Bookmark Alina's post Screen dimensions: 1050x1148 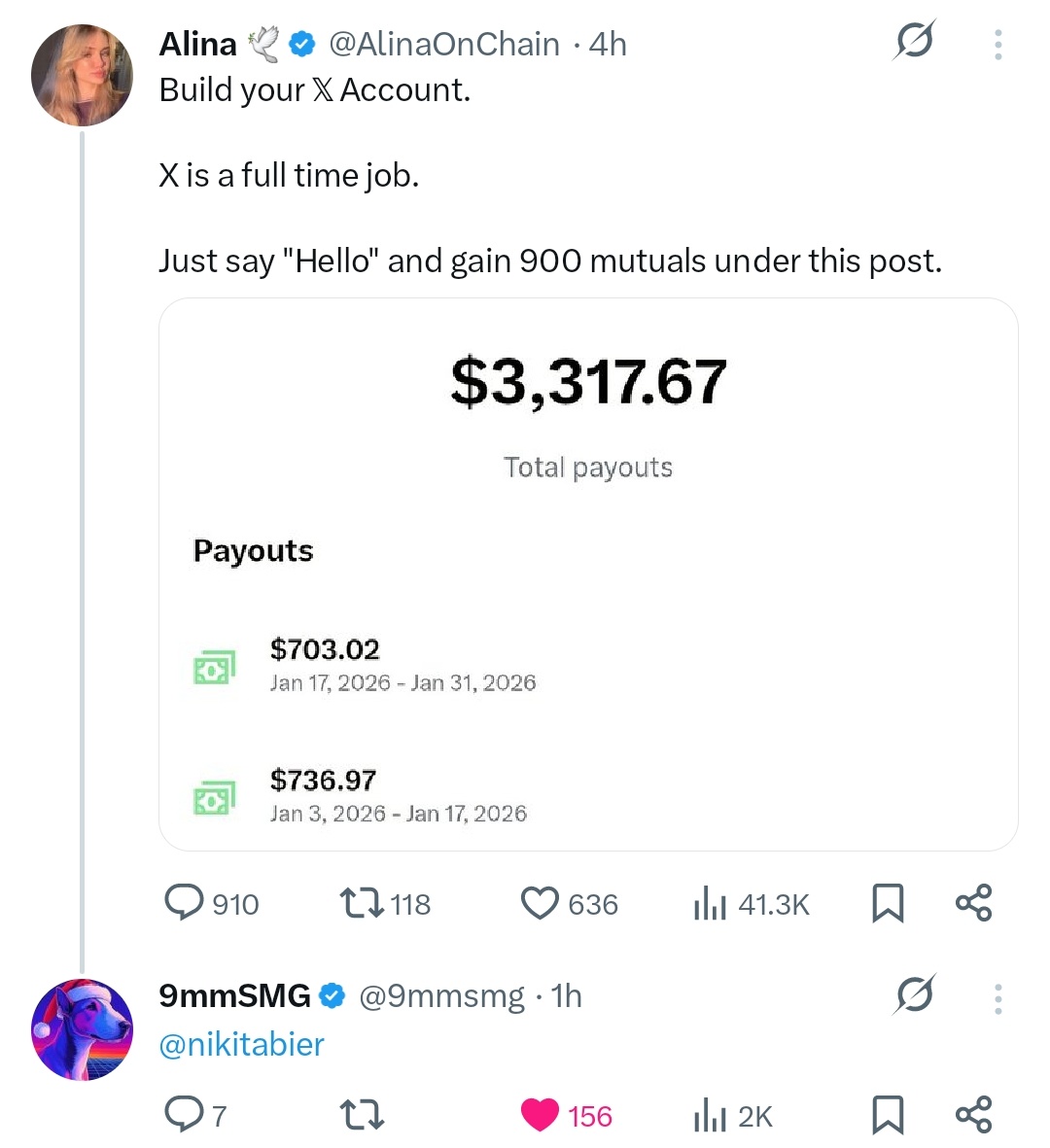point(888,903)
